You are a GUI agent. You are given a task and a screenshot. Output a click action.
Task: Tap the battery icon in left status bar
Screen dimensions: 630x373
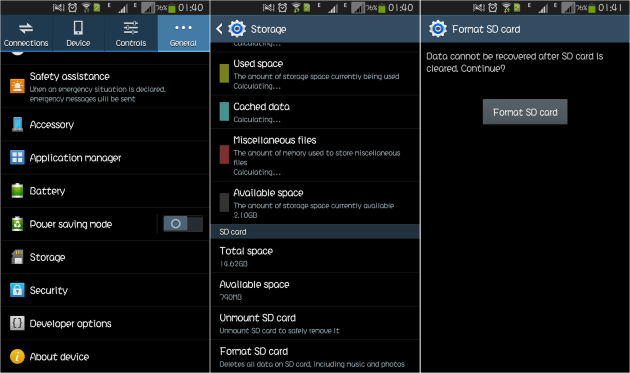pyautogui.click(x=172, y=8)
